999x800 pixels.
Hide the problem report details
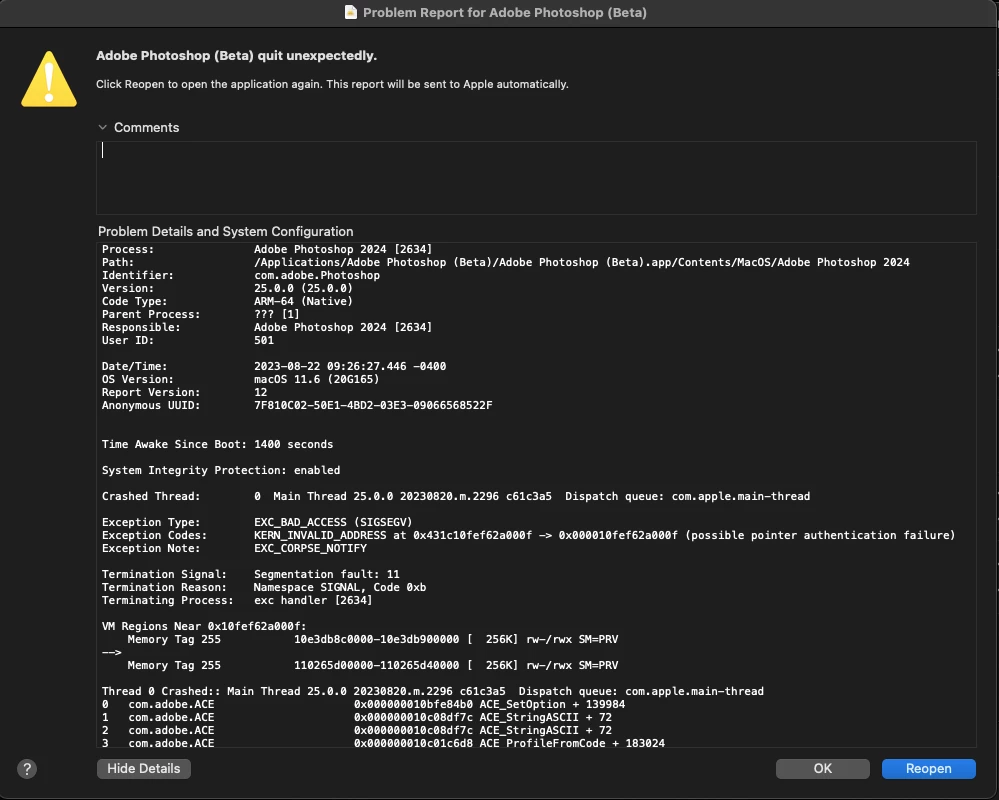(x=143, y=768)
